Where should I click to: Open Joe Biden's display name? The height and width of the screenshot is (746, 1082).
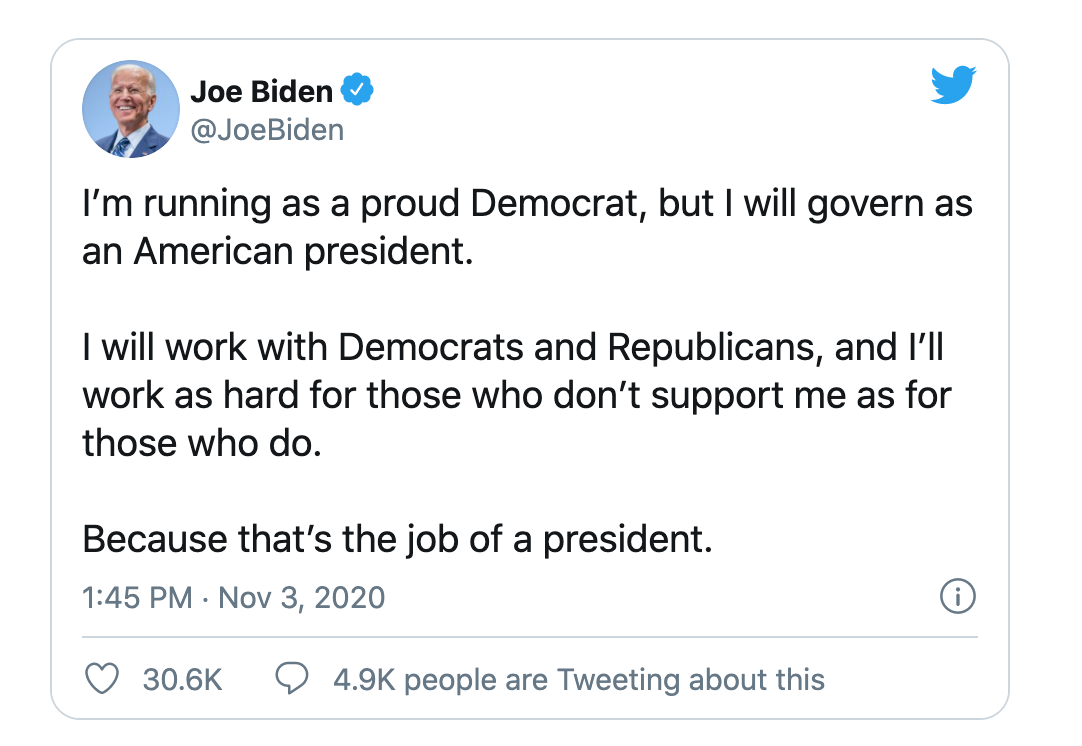click(x=262, y=90)
